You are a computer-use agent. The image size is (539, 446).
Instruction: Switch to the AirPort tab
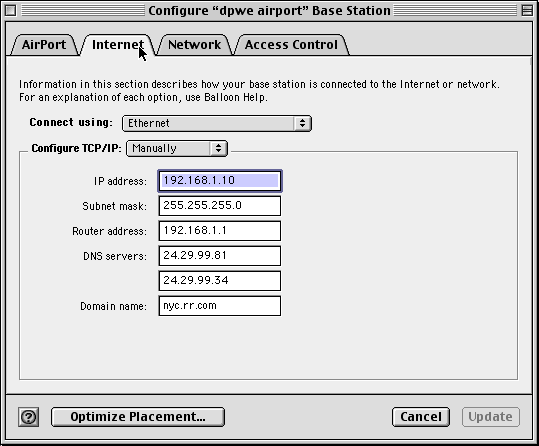point(44,45)
